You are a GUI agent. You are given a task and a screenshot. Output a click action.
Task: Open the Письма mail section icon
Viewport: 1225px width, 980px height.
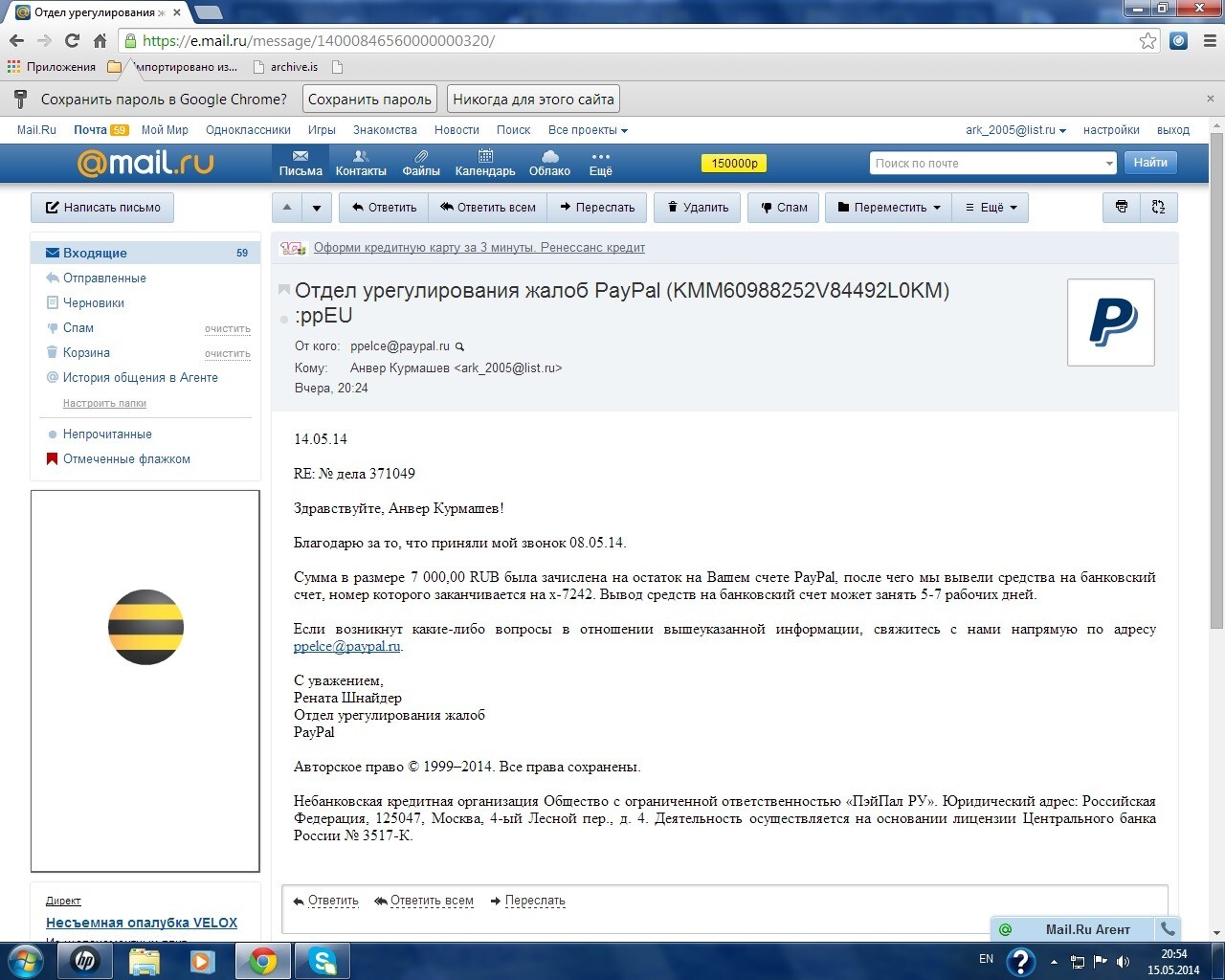(301, 163)
